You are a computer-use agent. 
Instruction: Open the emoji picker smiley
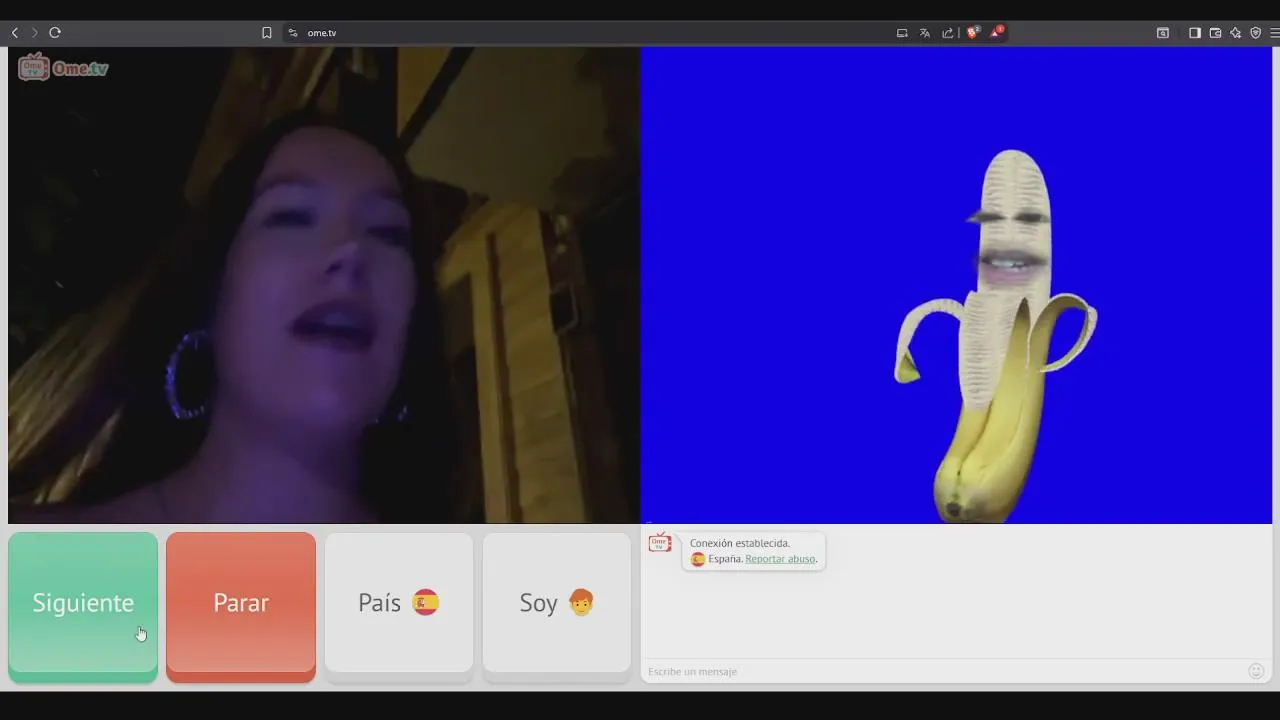(1256, 671)
